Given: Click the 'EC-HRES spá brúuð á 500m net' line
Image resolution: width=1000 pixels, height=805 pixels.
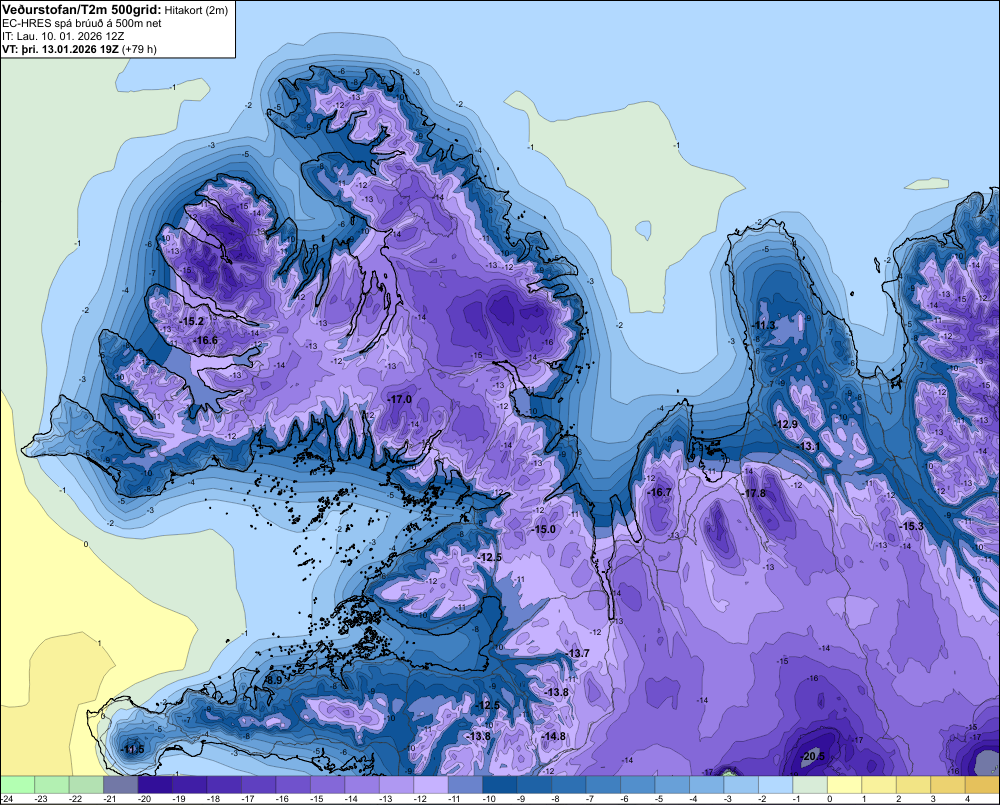Looking at the screenshot, I should coord(82,23).
